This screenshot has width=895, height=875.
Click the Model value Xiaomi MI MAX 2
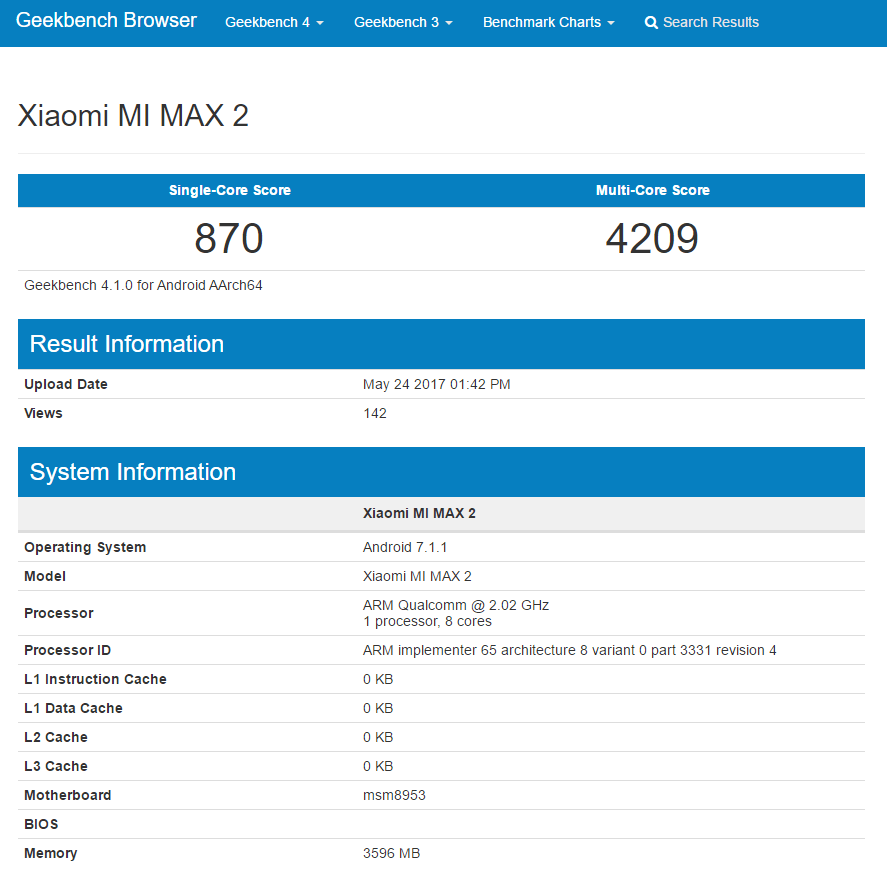click(x=417, y=576)
